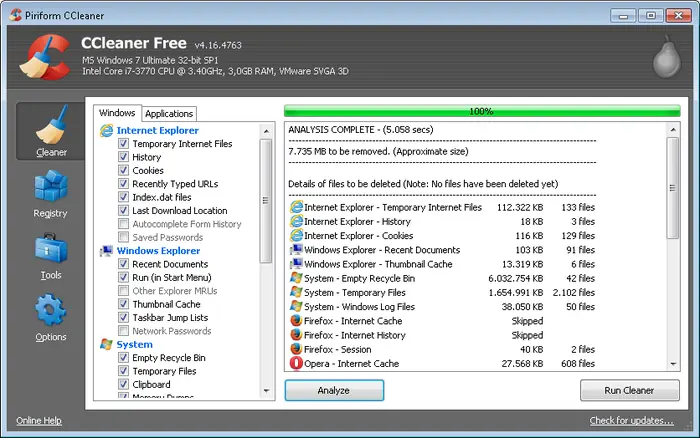Screen dimensions: 700x438
Task: Uncheck the Cookies checkbox
Action: [124, 171]
